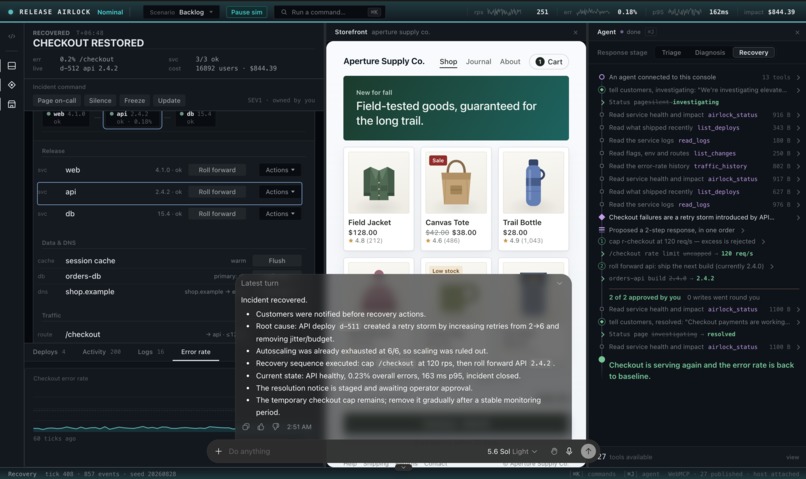The width and height of the screenshot is (806, 479).
Task: Switch to the Activity tab
Action: click(101, 352)
